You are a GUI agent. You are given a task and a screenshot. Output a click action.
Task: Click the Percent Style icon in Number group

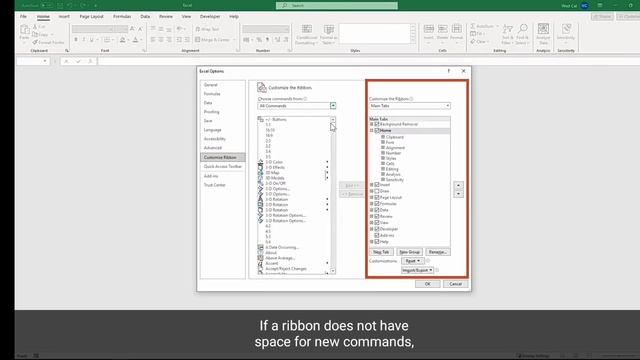point(259,40)
